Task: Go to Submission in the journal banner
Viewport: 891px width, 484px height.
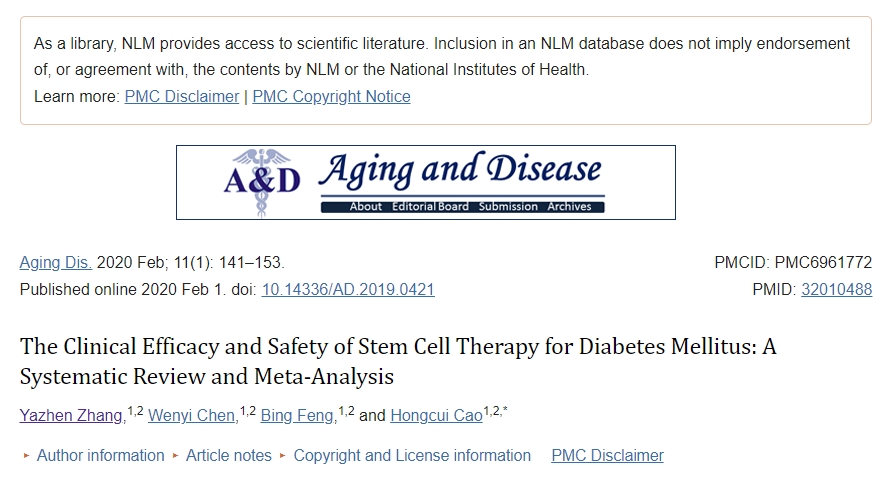Action: [509, 207]
